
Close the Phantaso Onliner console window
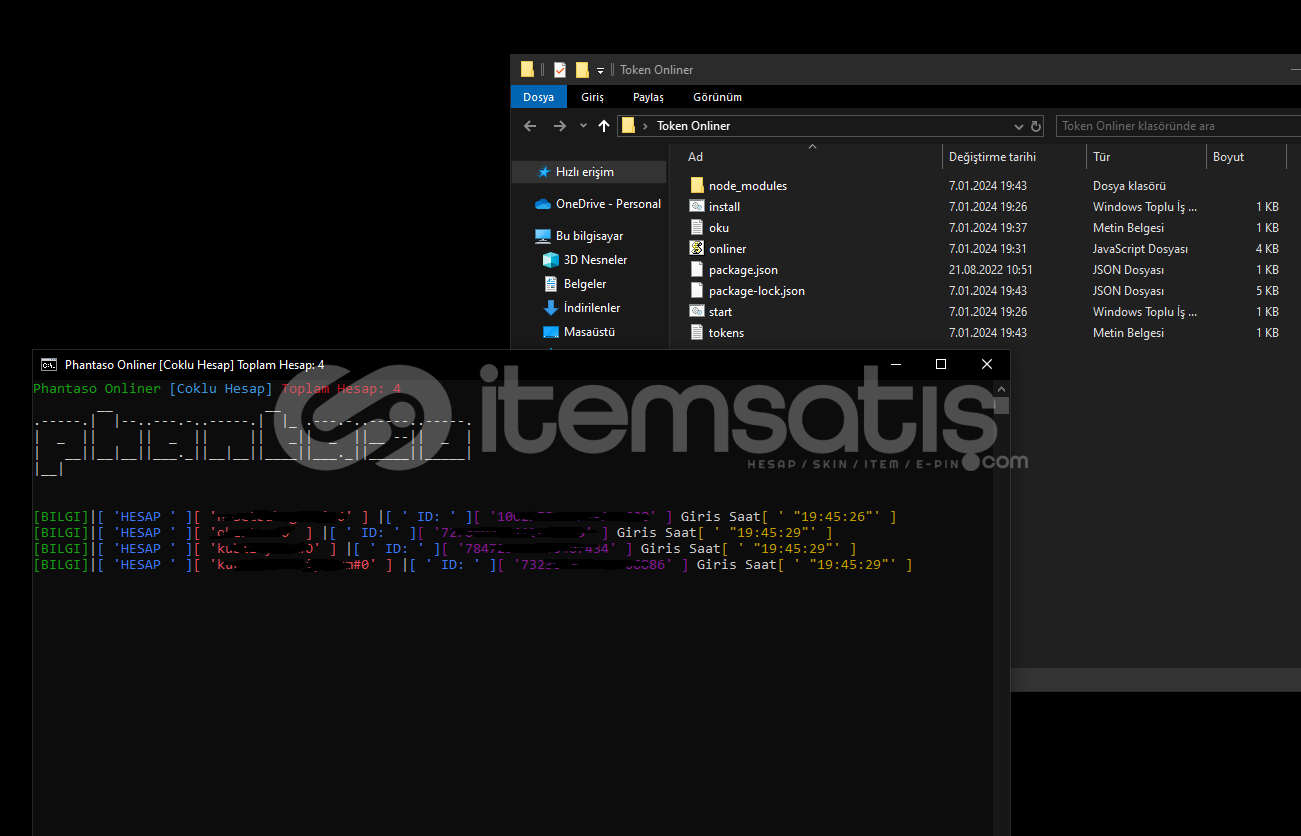click(x=987, y=365)
